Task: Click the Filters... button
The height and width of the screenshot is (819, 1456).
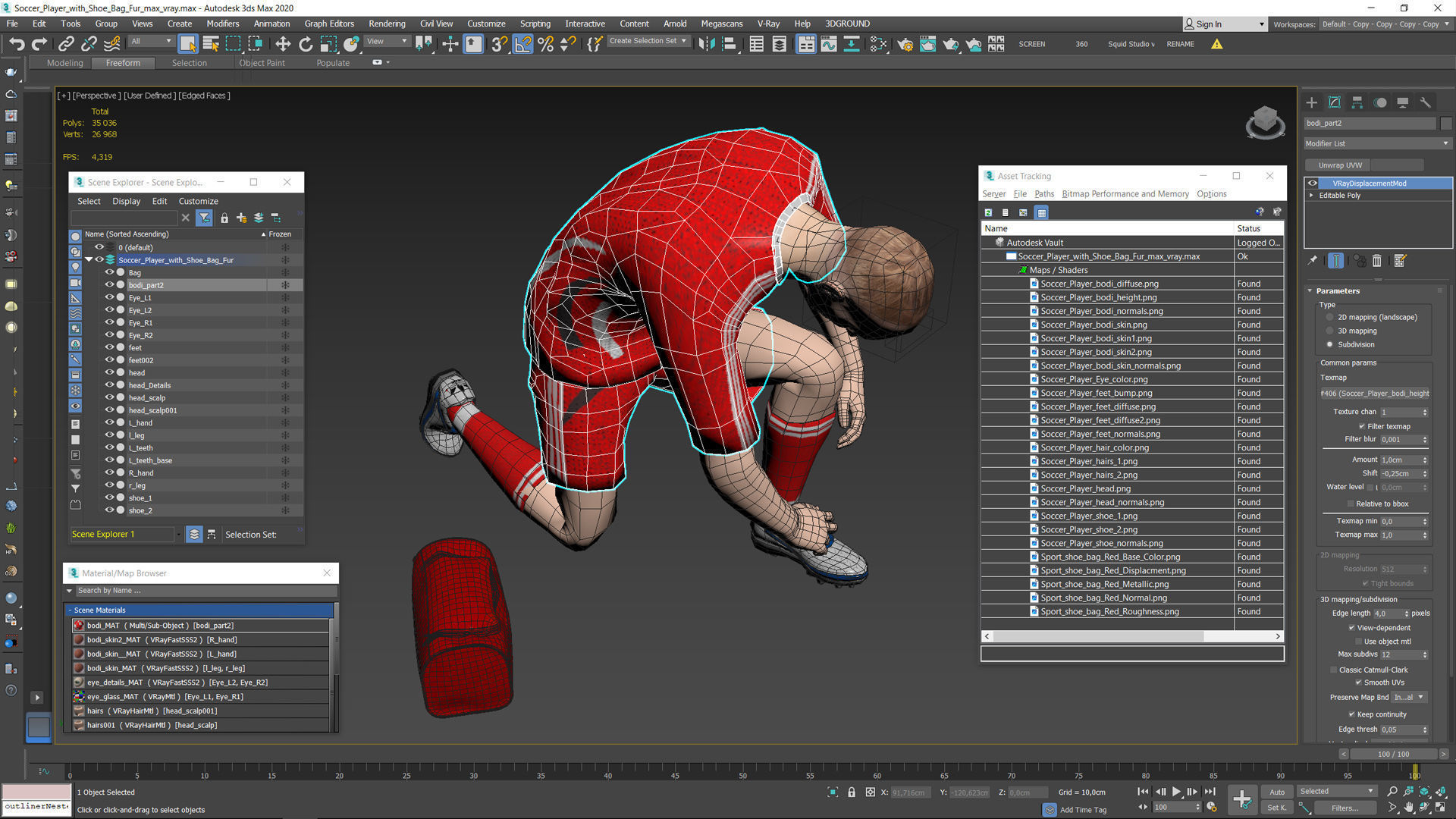Action: pyautogui.click(x=1345, y=808)
